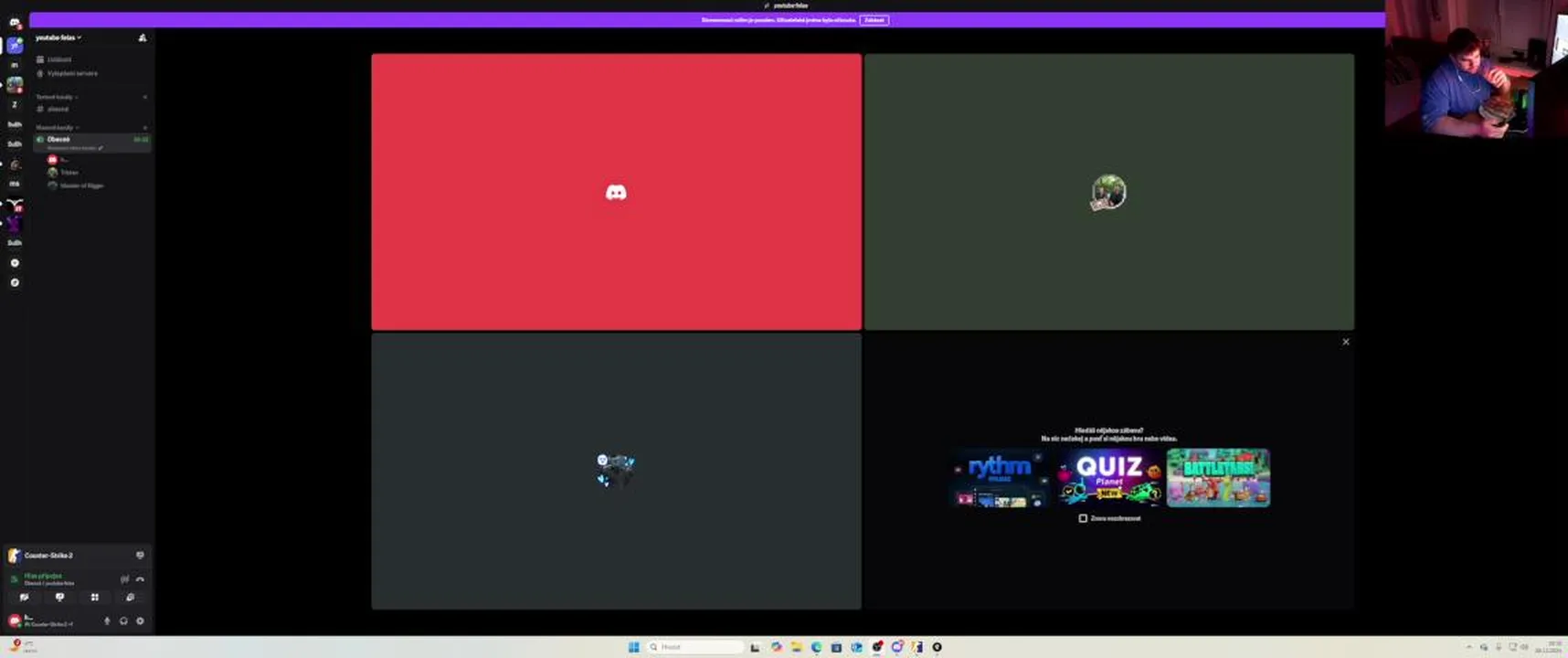This screenshot has width=1568, height=658.
Task: Focus the red Discord logo video tile
Action: (616, 192)
